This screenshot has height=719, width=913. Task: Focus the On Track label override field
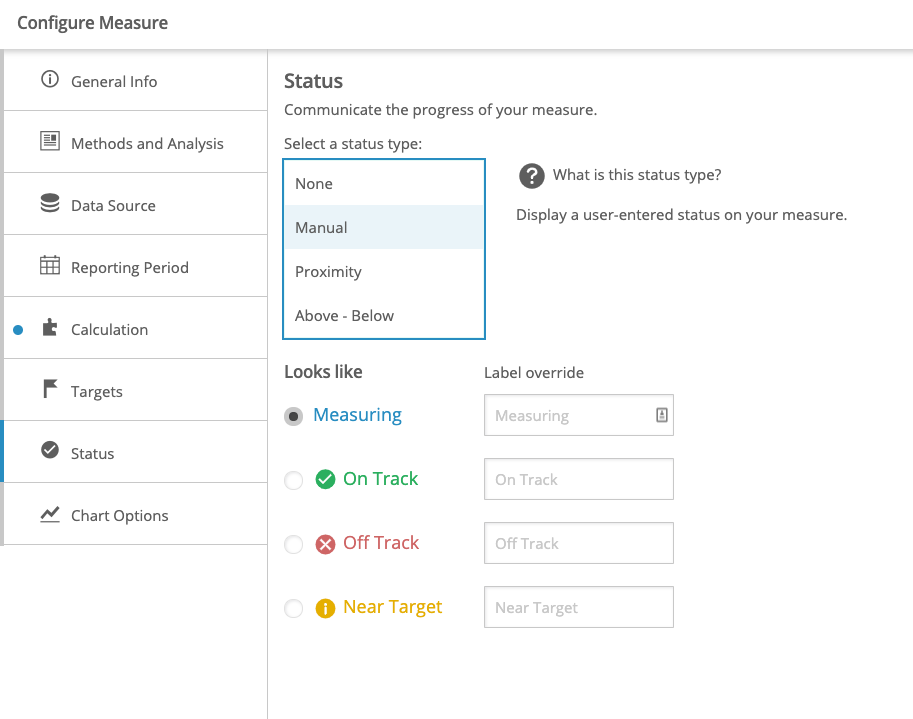[x=579, y=479]
